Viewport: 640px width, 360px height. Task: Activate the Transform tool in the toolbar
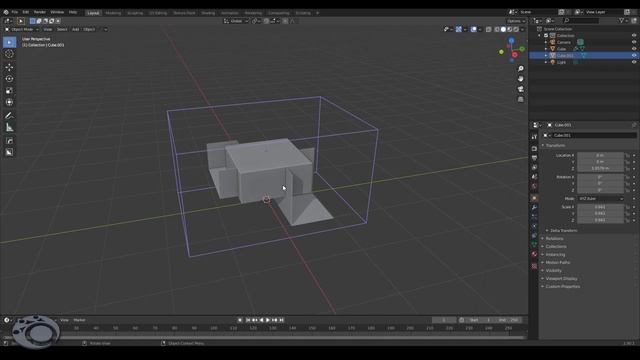coord(9,102)
